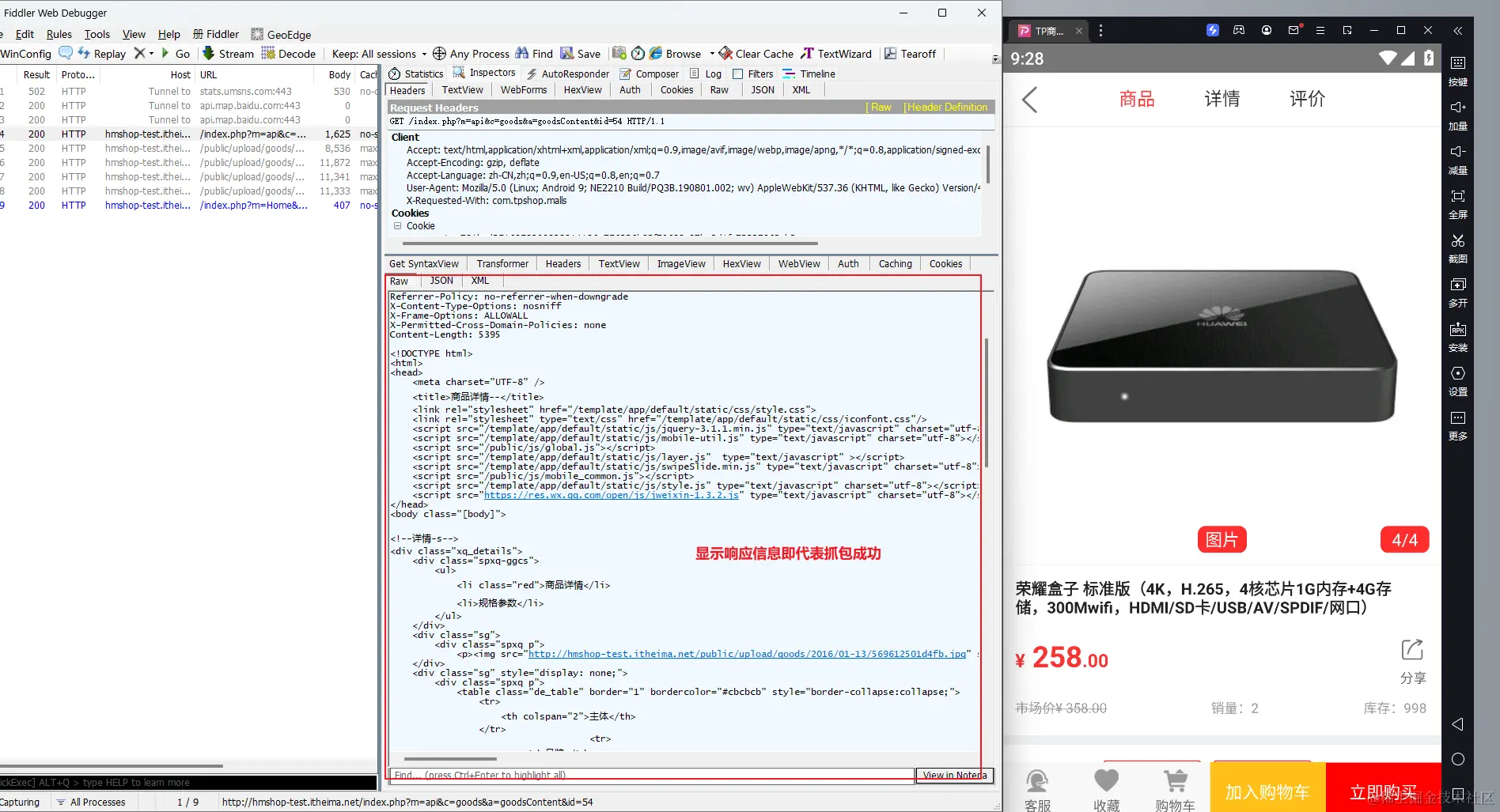The width and height of the screenshot is (1500, 812).
Task: Open the emulator mail notifications icon
Action: [x=1294, y=30]
